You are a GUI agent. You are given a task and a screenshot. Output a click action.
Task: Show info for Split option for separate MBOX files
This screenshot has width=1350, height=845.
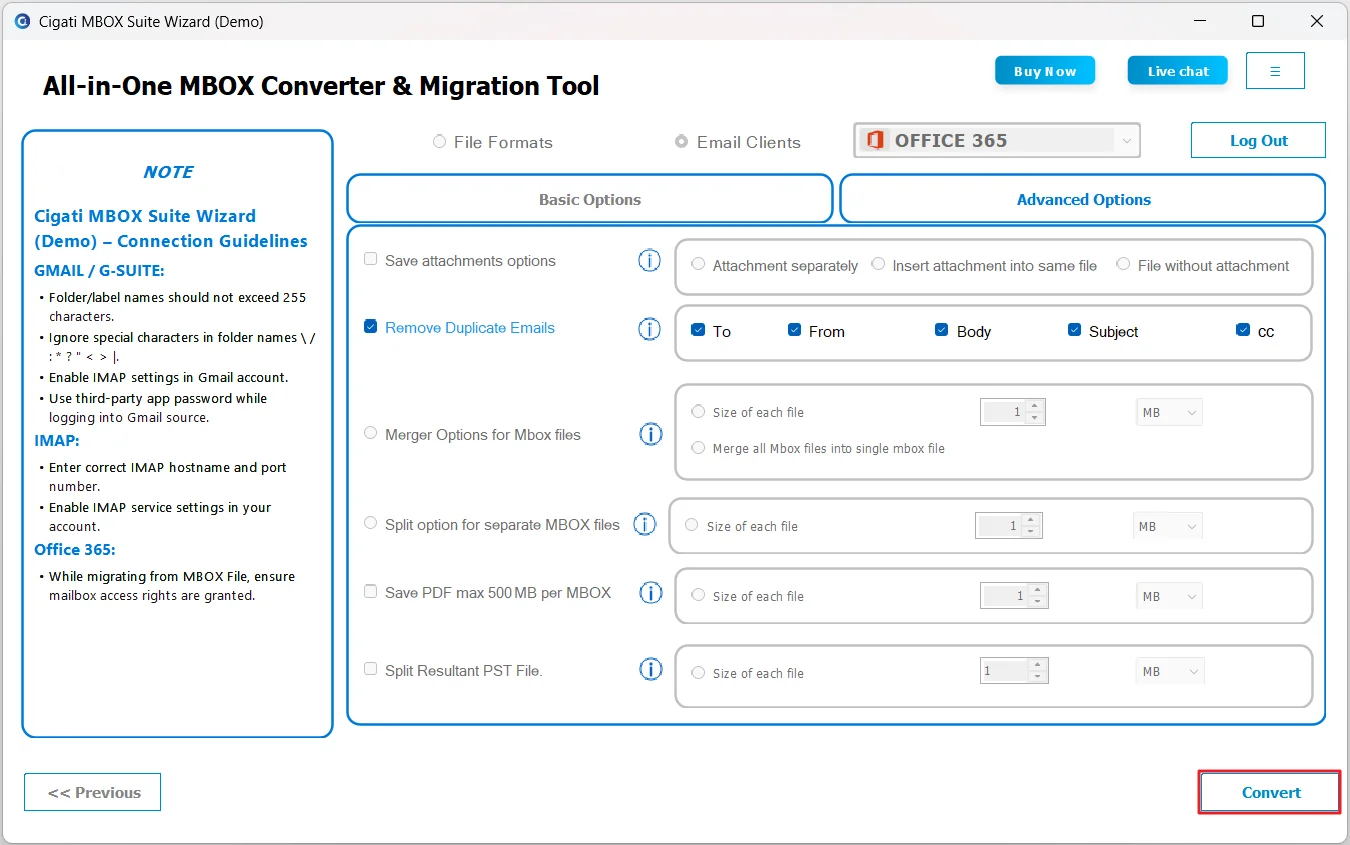pos(645,524)
